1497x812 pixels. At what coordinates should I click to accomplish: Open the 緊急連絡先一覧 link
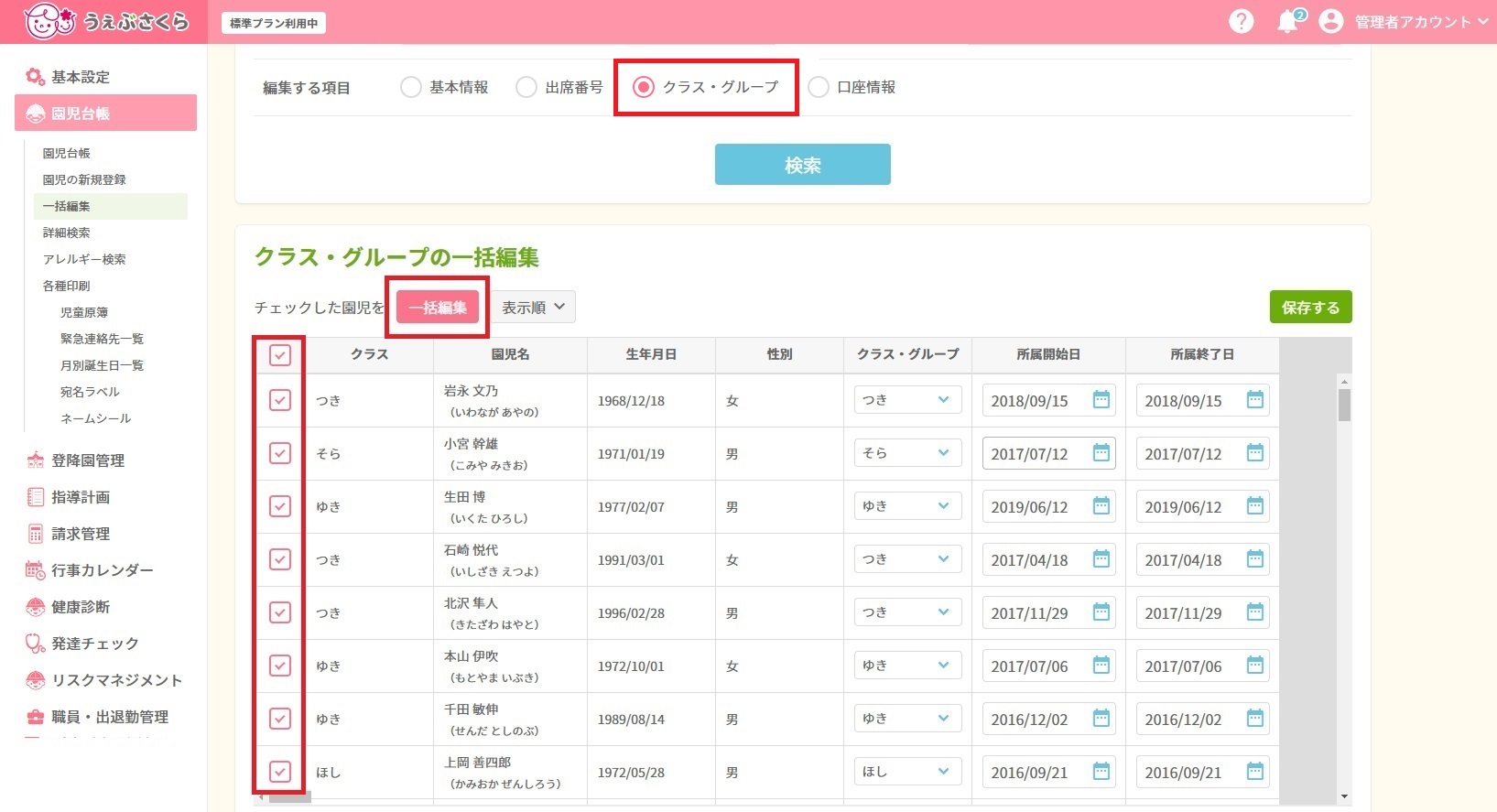pos(102,339)
